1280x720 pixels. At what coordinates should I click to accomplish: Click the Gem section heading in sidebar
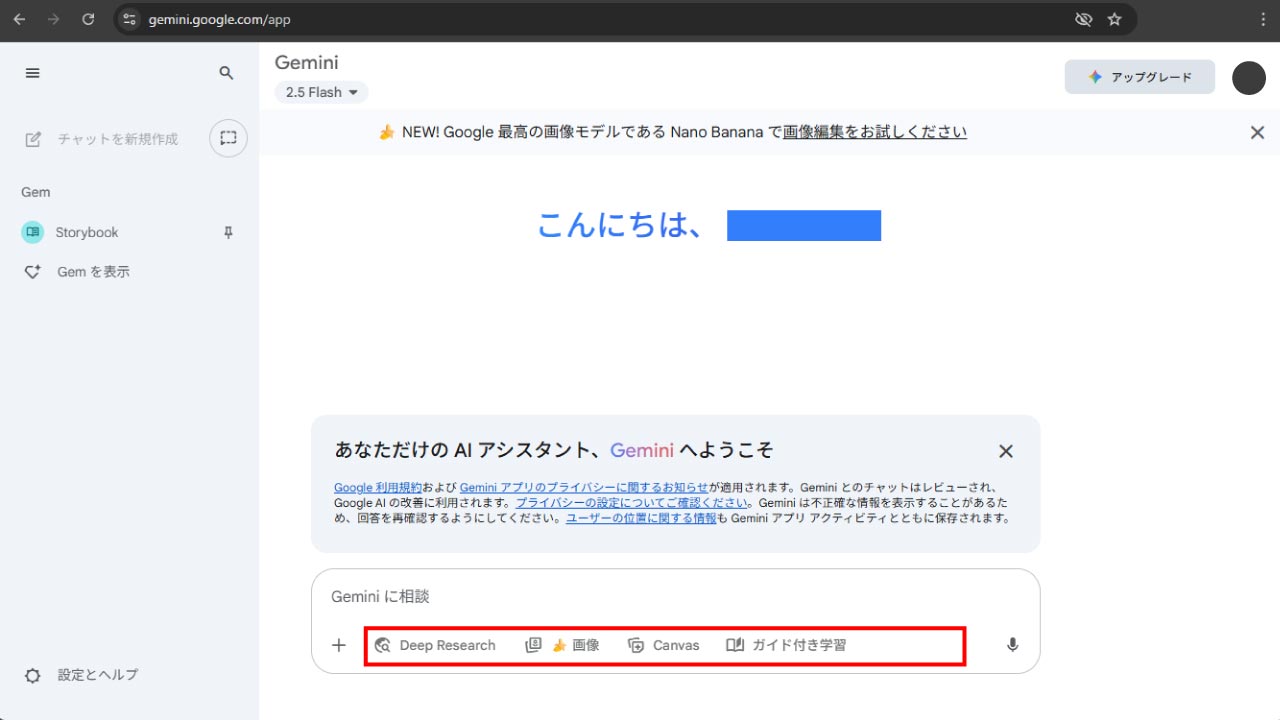pos(36,192)
